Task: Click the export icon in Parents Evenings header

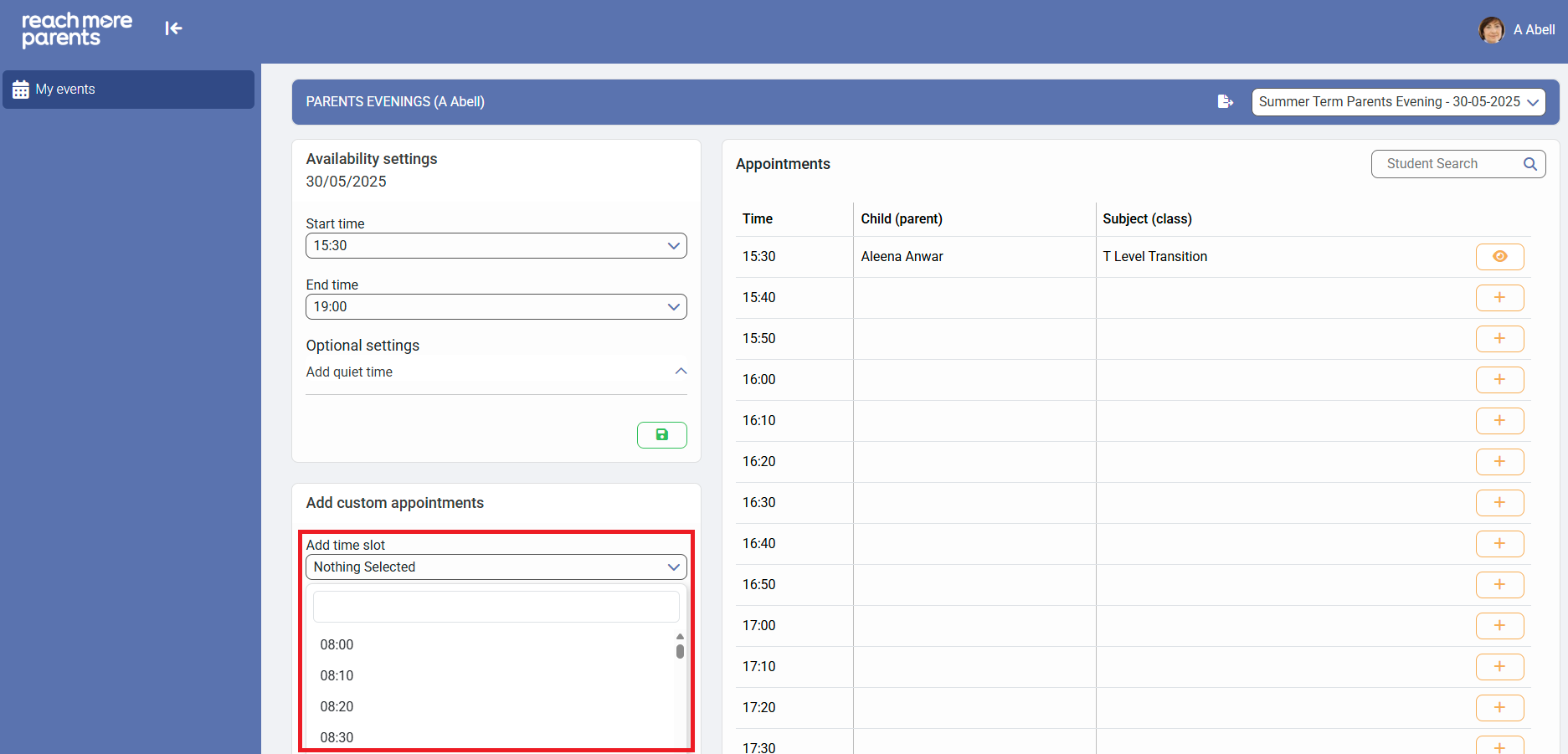Action: coord(1225,101)
